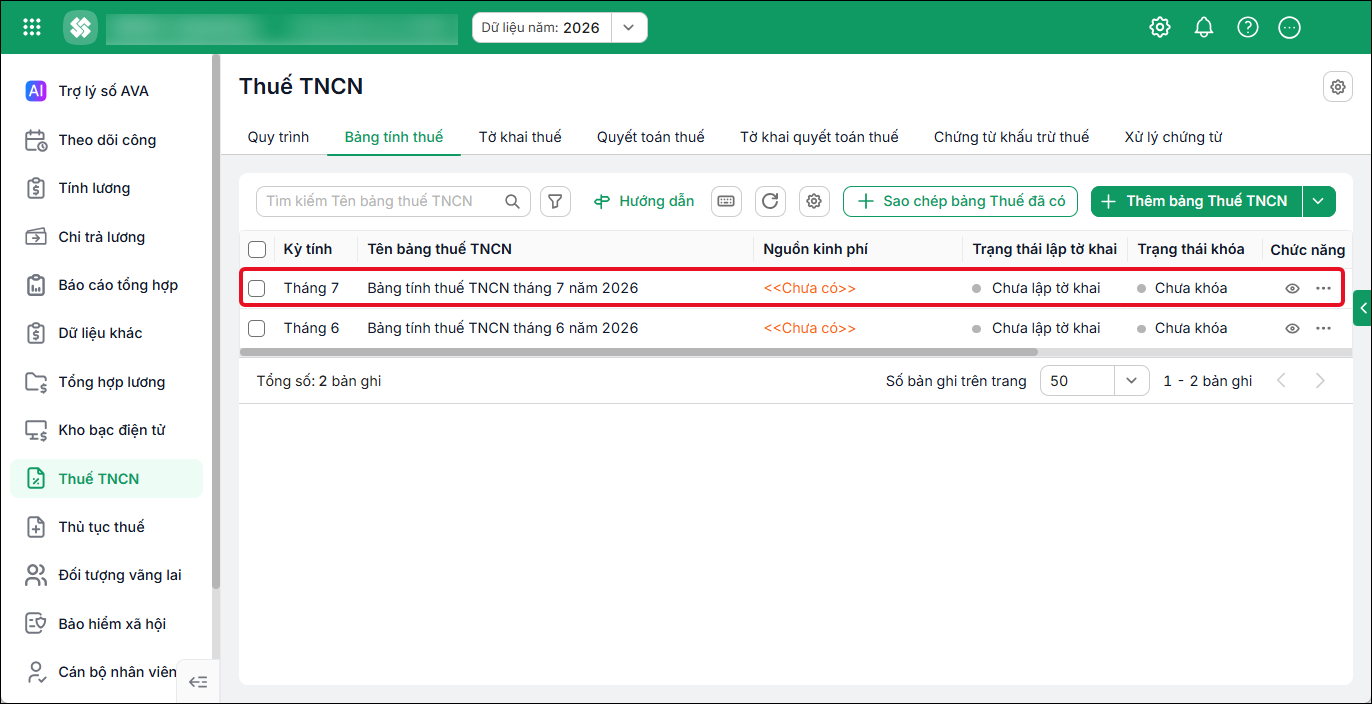
Task: Click Trạng thái lập tờ khai header
Action: [x=1045, y=249]
